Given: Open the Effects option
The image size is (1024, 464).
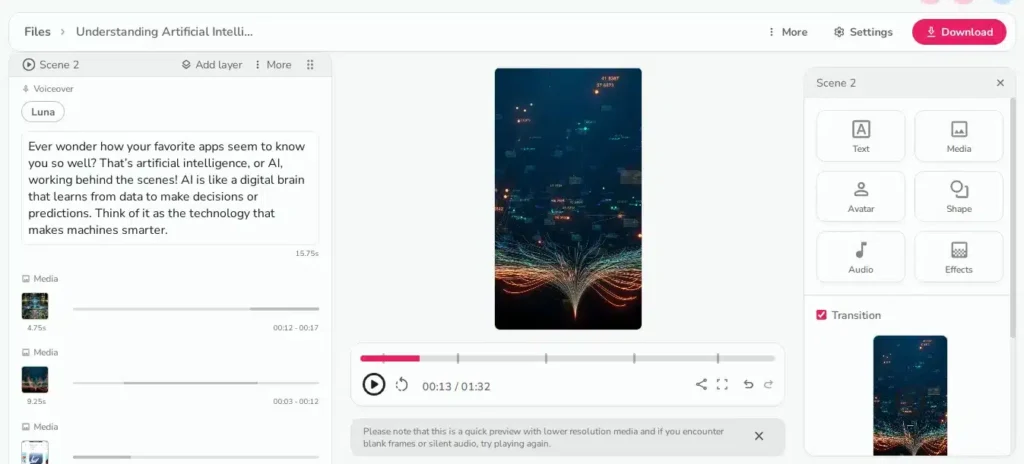Looking at the screenshot, I should 959,257.
